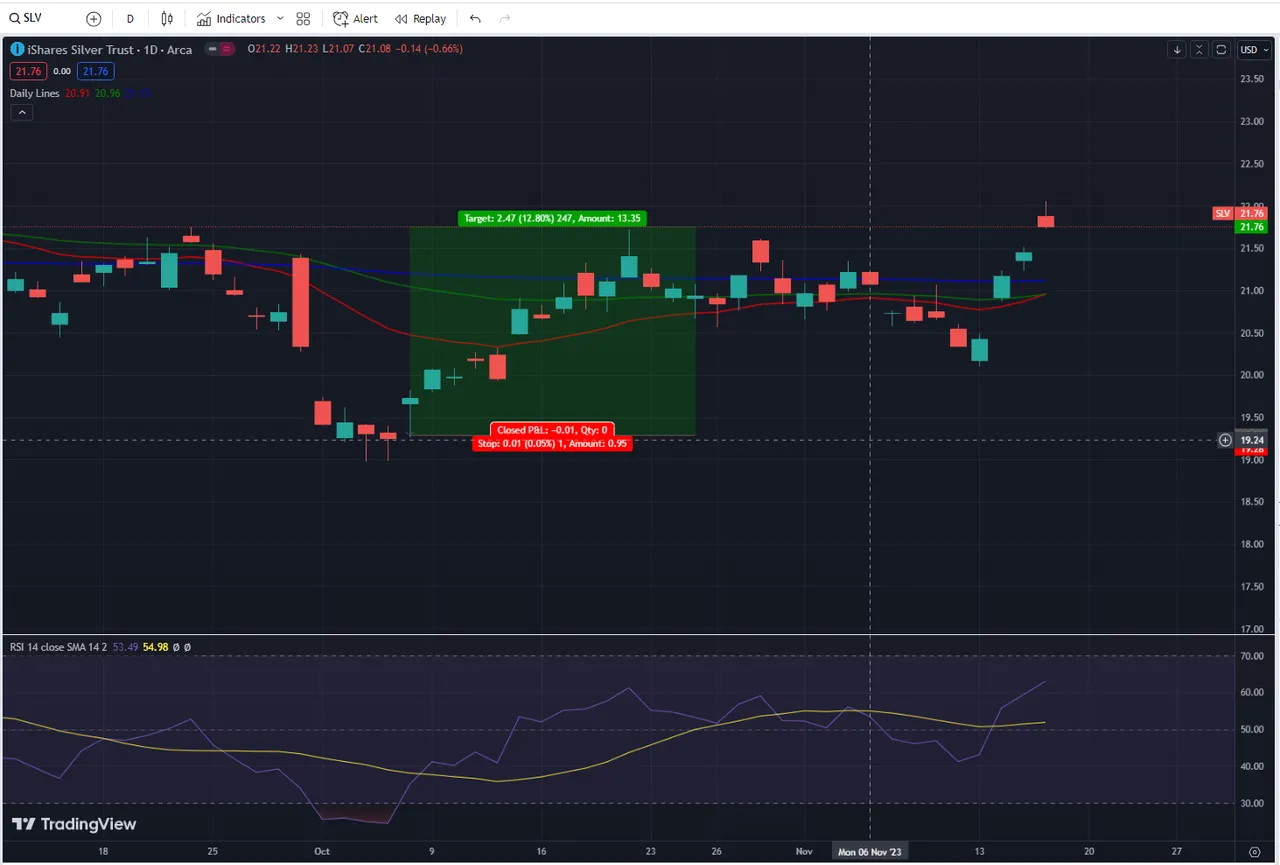
Task: Create a new Alert
Action: coord(356,18)
